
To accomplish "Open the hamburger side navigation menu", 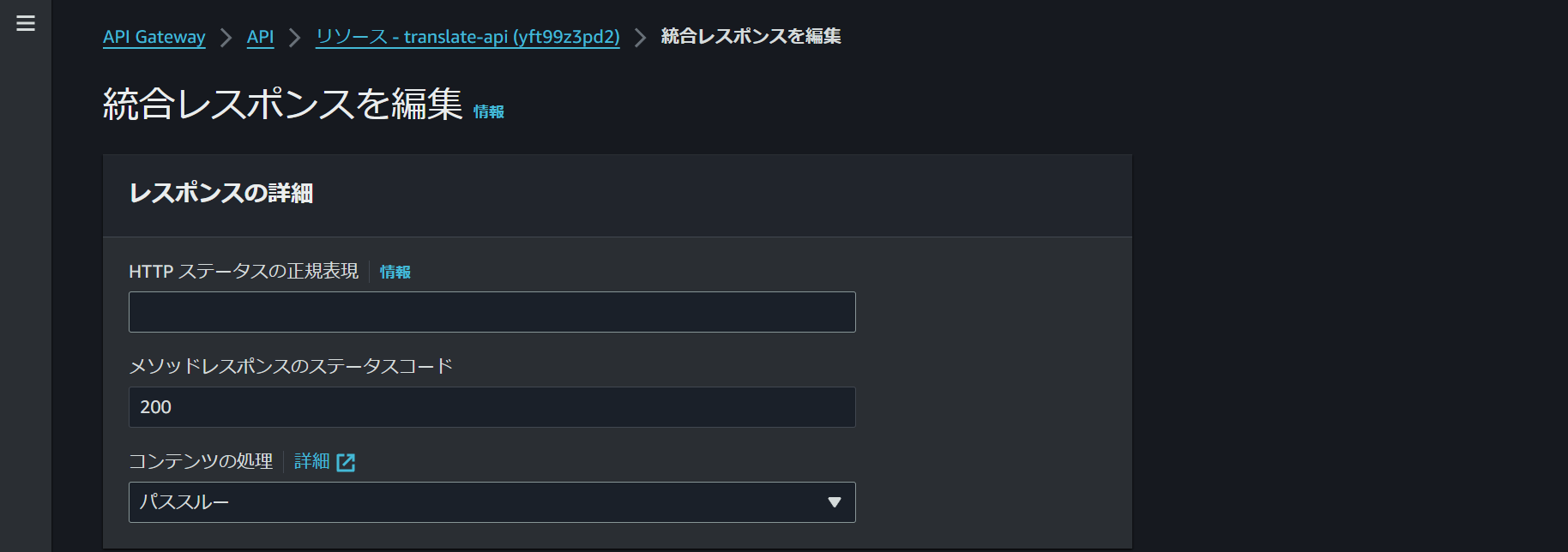I will (x=26, y=23).
